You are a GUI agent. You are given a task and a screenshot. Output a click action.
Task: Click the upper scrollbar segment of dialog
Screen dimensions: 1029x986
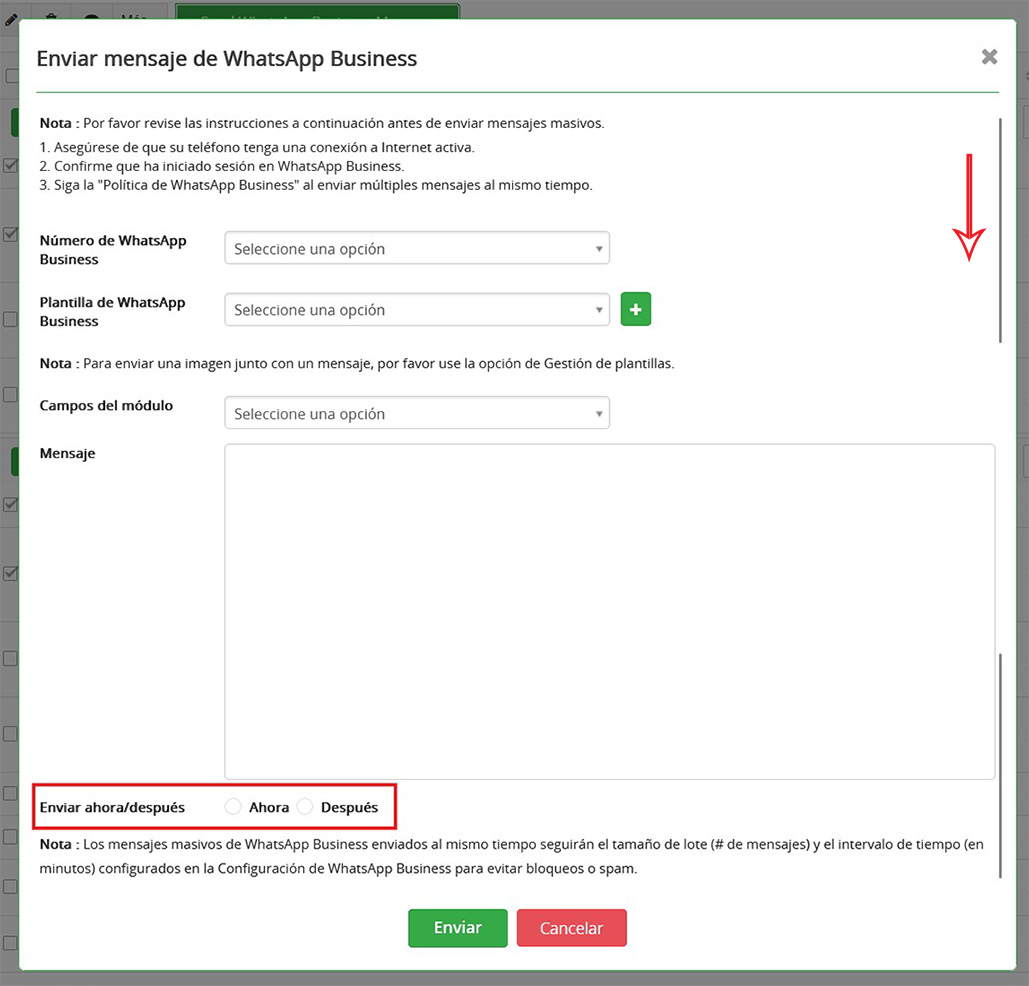1001,230
